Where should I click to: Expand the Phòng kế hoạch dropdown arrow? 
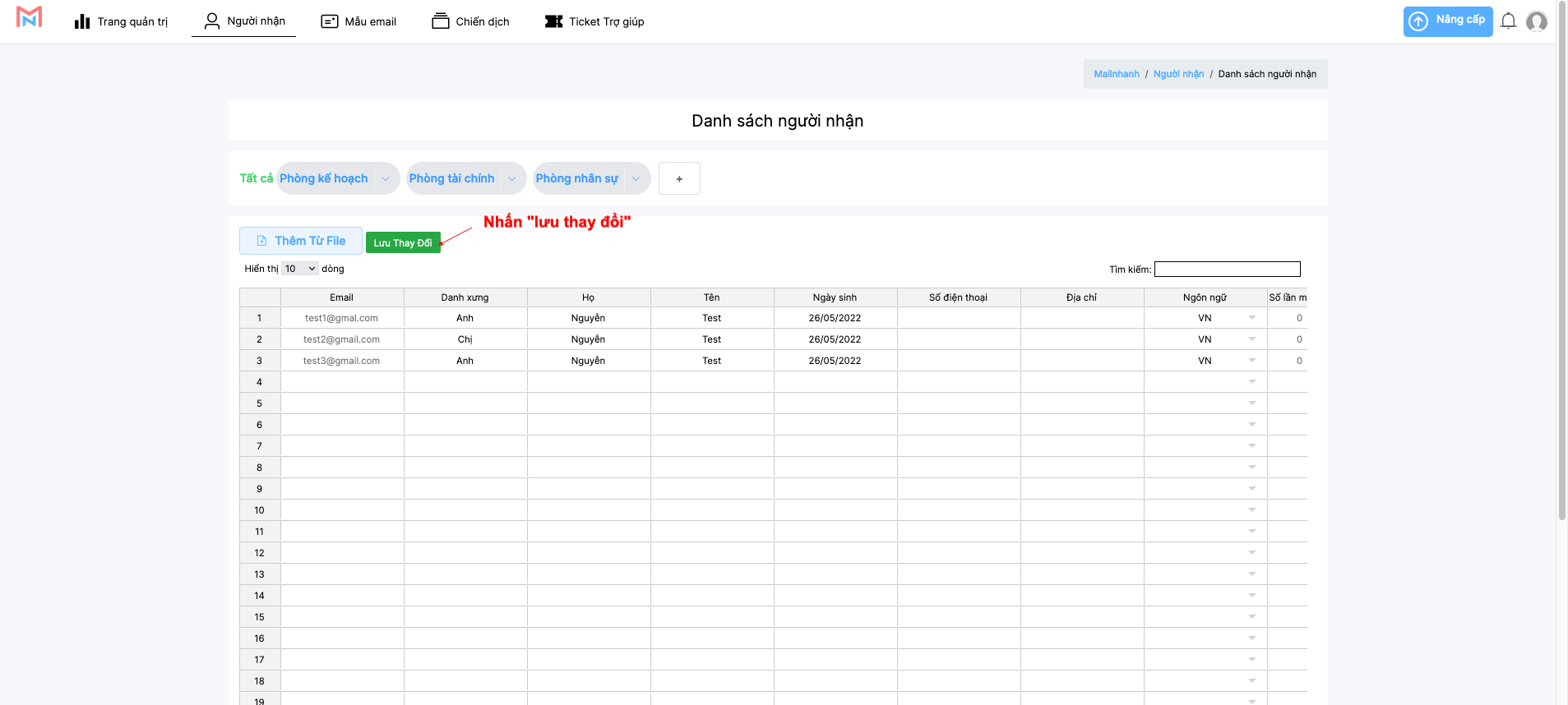[386, 179]
